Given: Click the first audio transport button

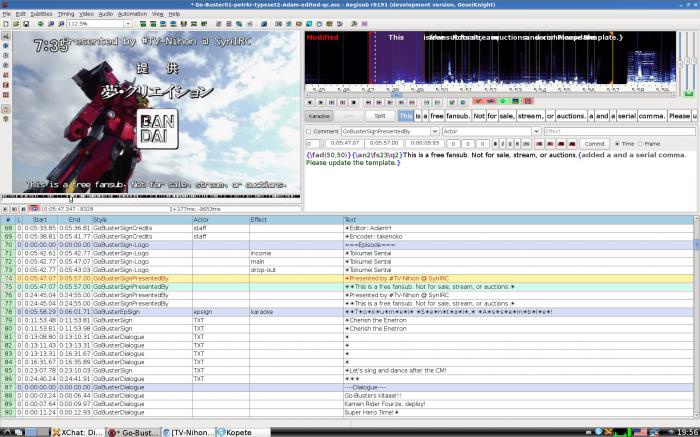Looking at the screenshot, I should (310, 102).
